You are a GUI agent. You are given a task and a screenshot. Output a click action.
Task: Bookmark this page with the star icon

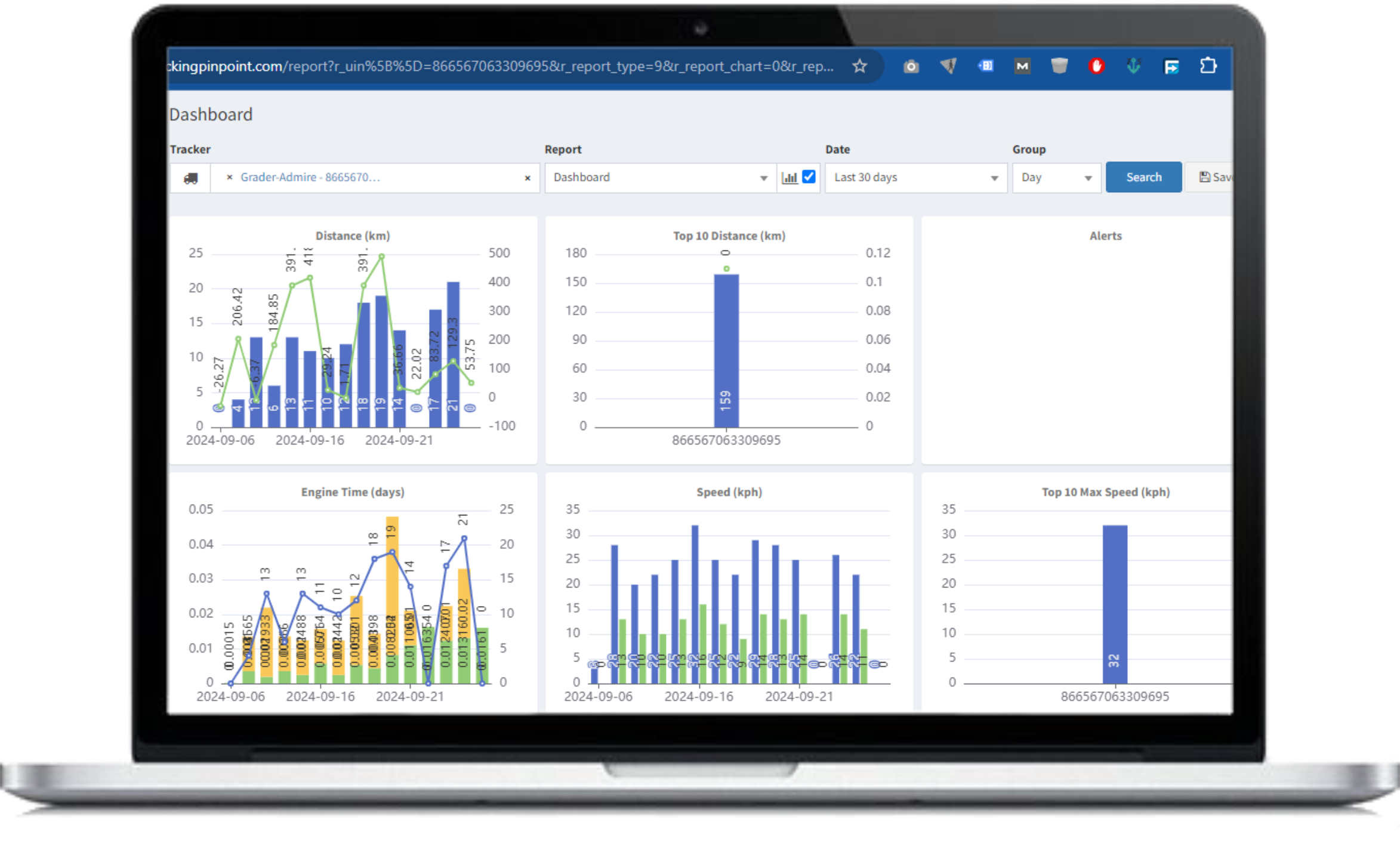coord(859,66)
